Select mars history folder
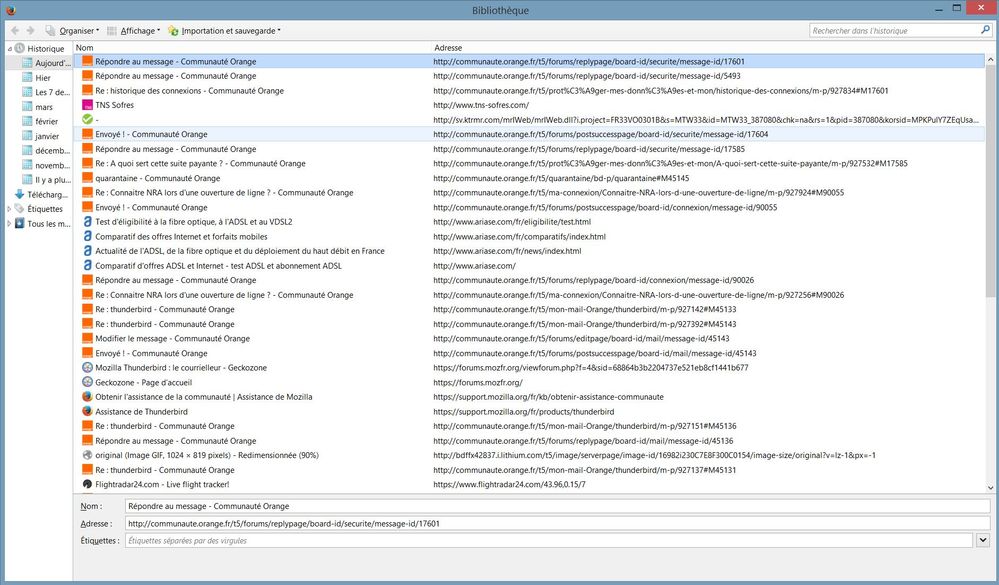 (38, 107)
